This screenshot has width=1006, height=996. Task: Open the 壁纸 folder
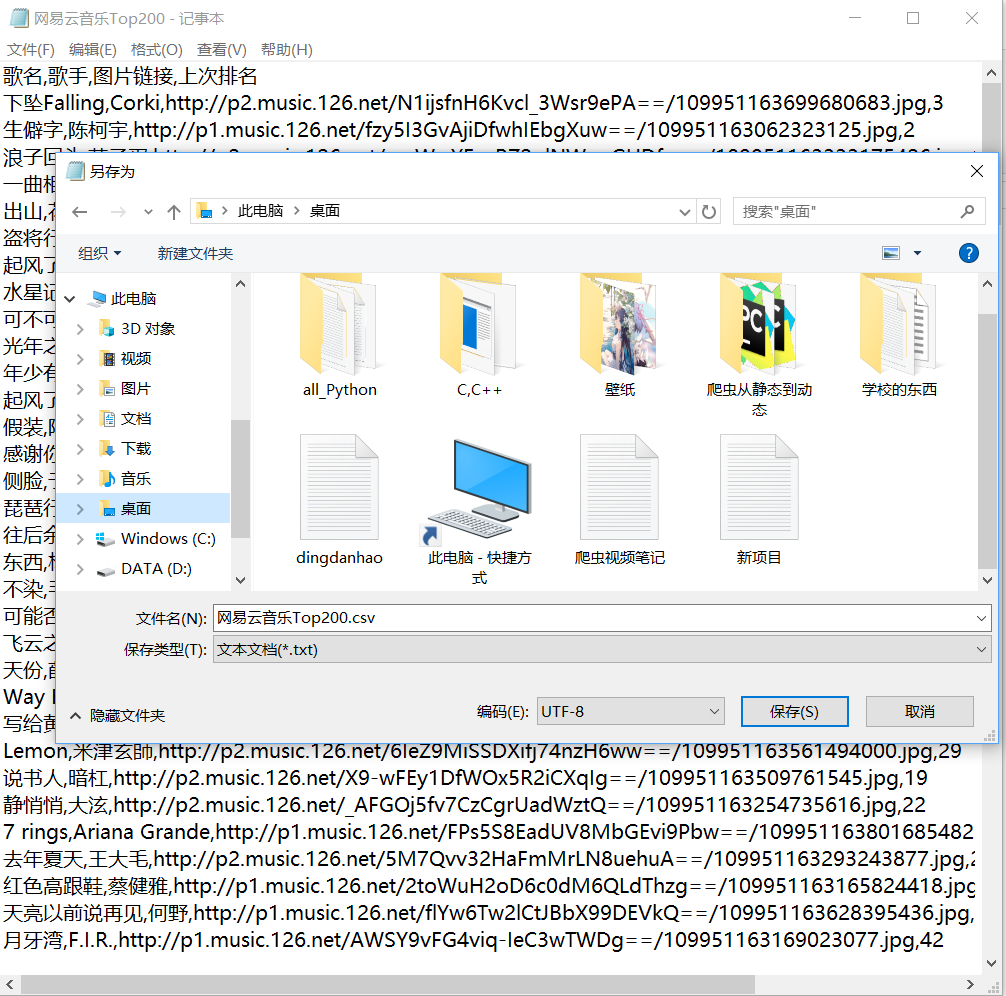[619, 335]
